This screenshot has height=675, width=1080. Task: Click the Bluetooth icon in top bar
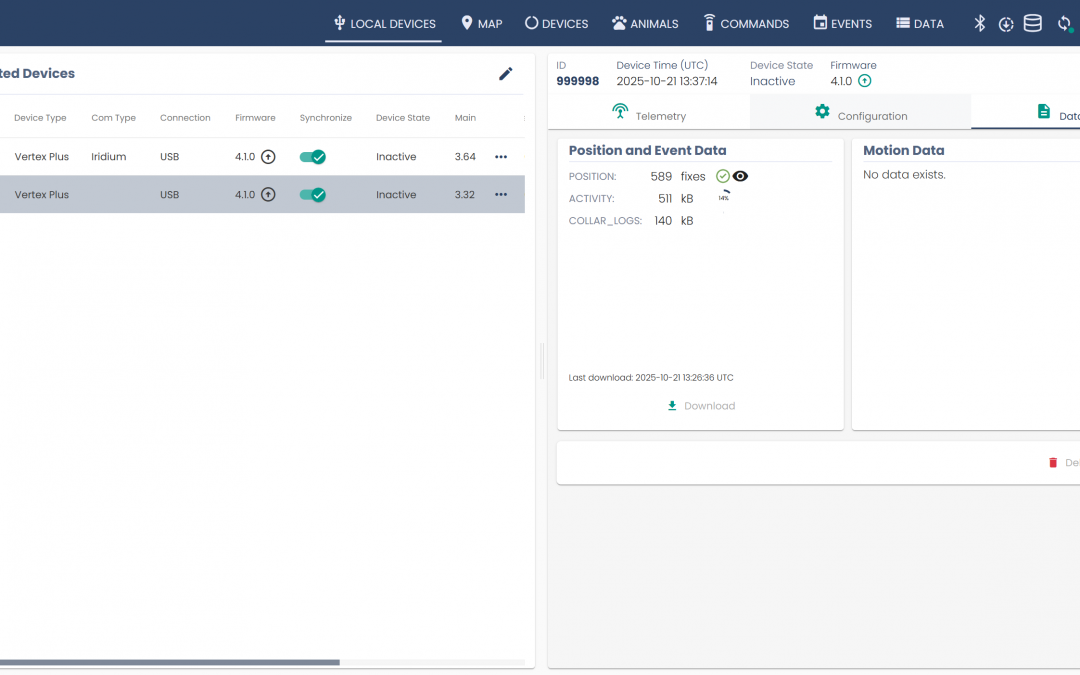point(980,23)
